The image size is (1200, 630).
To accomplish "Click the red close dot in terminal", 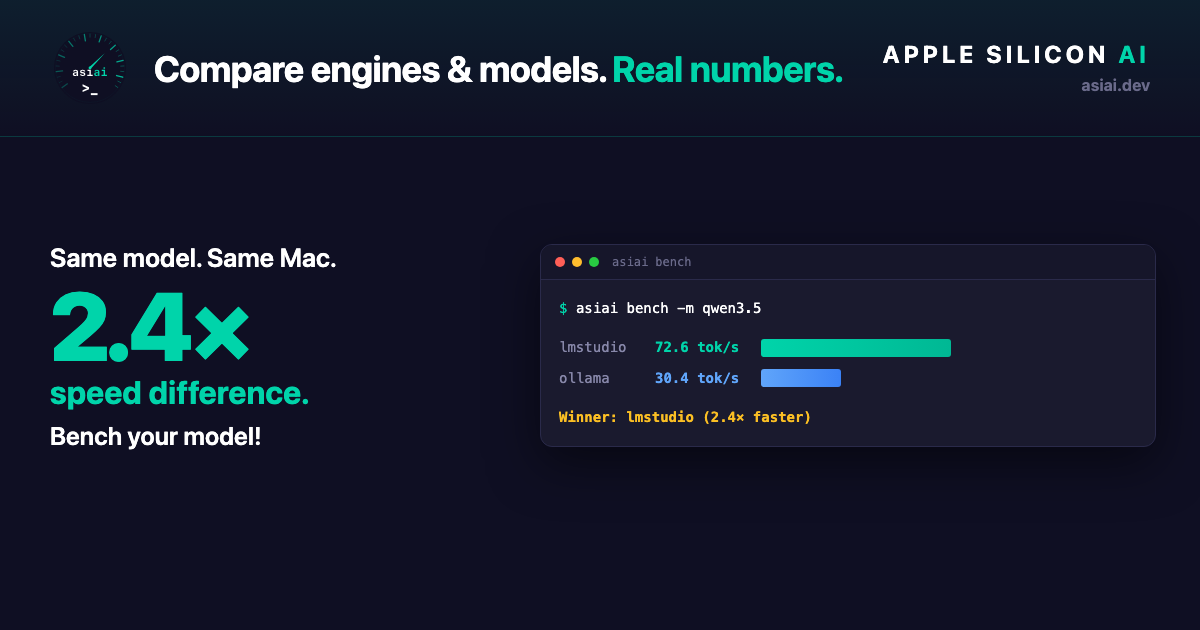I will click(560, 262).
